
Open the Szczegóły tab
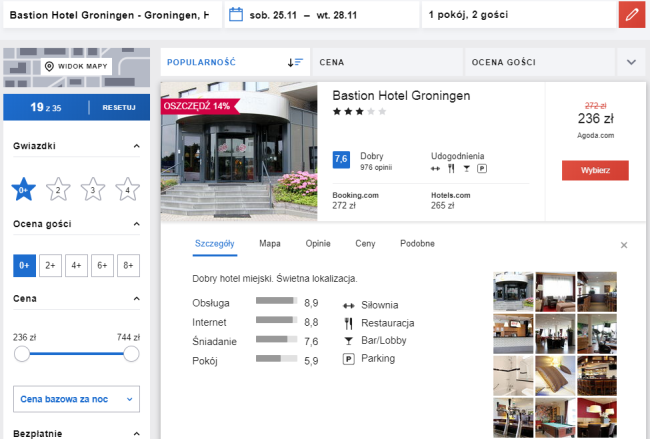(x=215, y=244)
